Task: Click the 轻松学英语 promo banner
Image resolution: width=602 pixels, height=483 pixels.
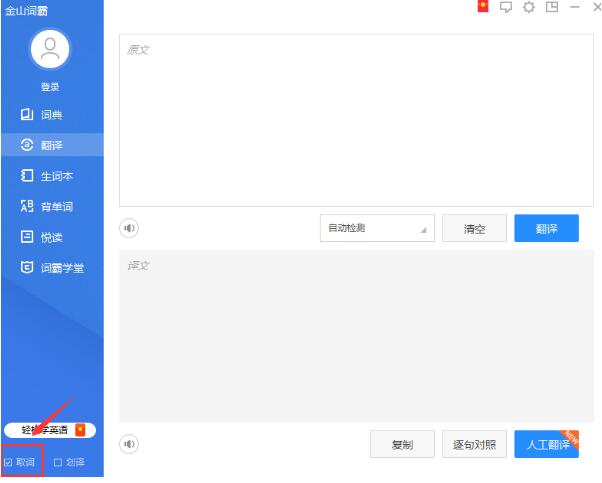Action: point(50,430)
